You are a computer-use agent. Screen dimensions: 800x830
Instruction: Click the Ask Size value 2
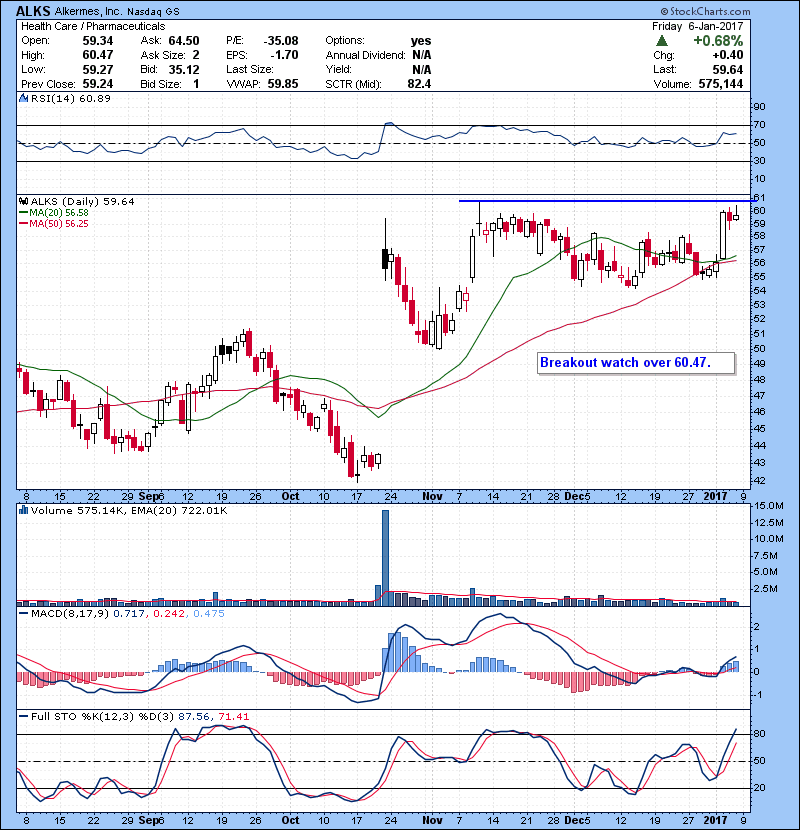(x=196, y=55)
